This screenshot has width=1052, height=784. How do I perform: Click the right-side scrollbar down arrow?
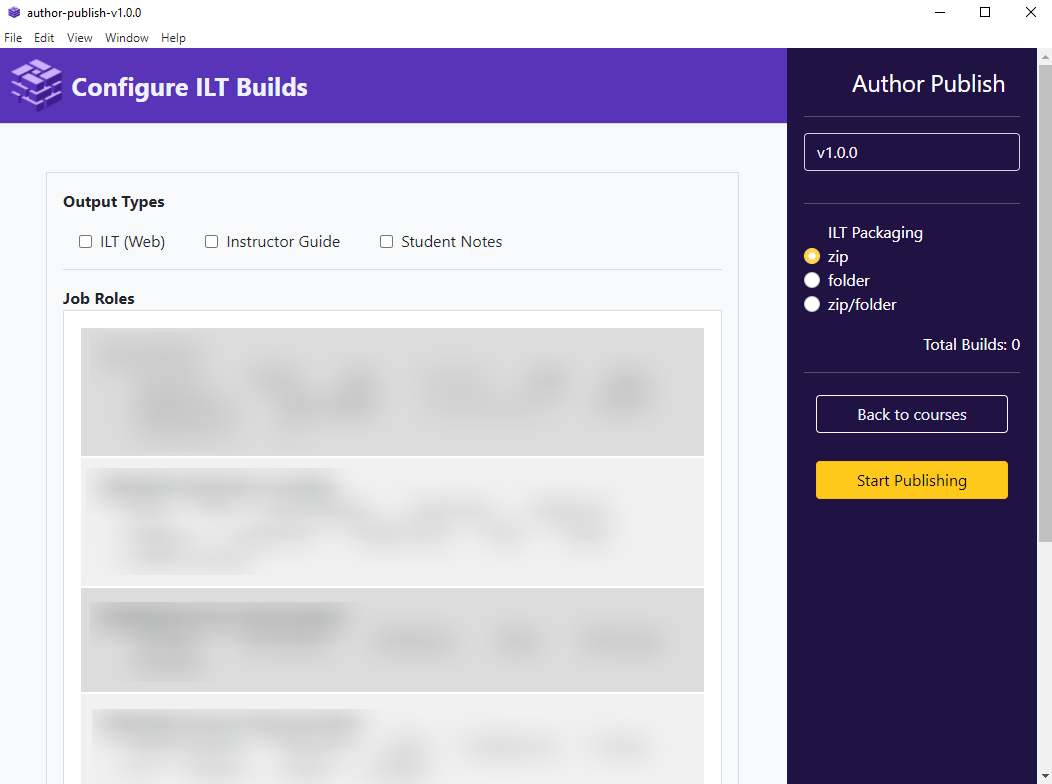[x=1044, y=775]
